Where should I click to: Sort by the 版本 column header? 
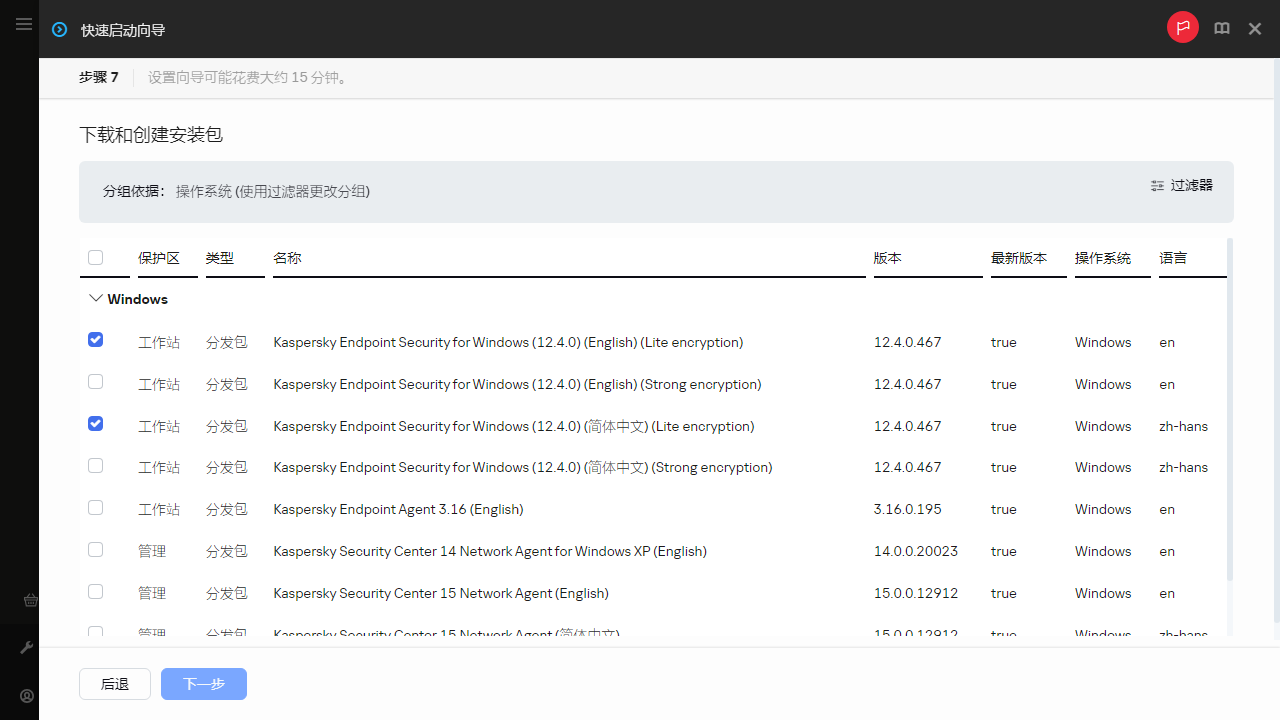[x=888, y=258]
